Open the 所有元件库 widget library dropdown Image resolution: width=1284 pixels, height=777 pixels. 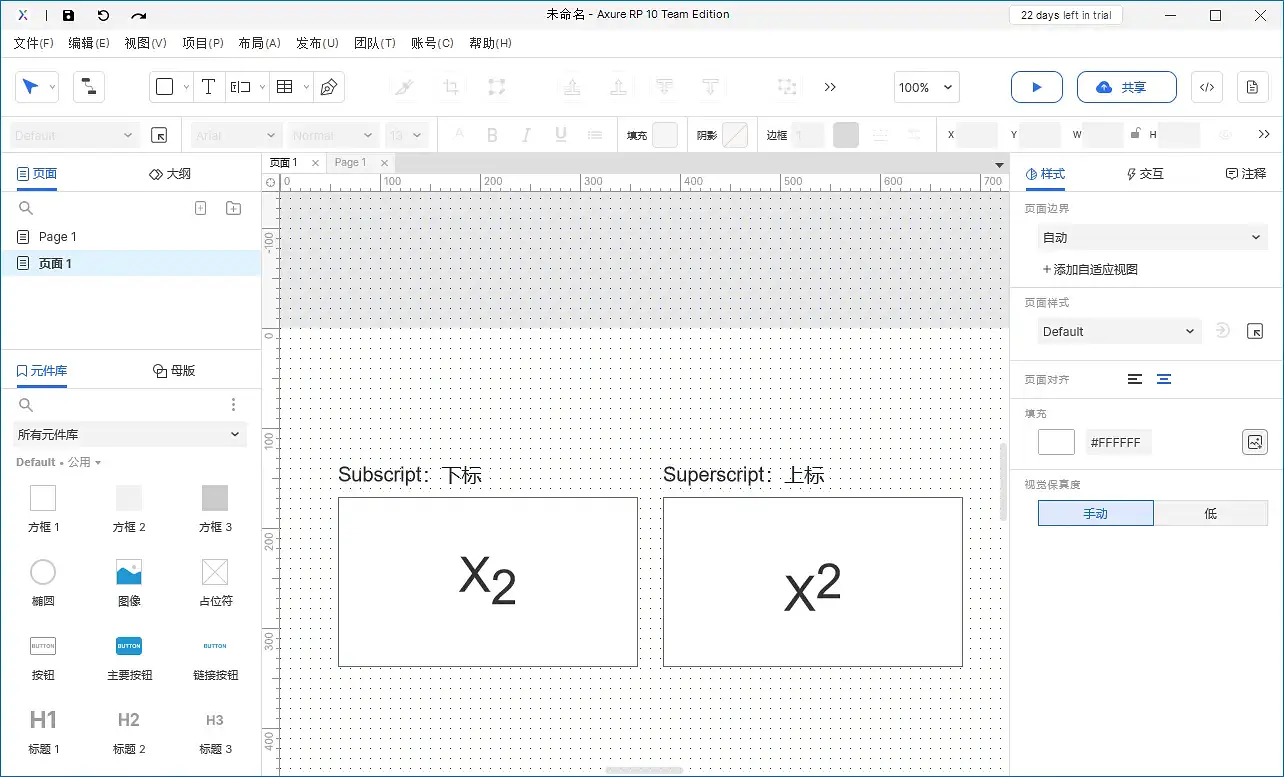tap(128, 434)
